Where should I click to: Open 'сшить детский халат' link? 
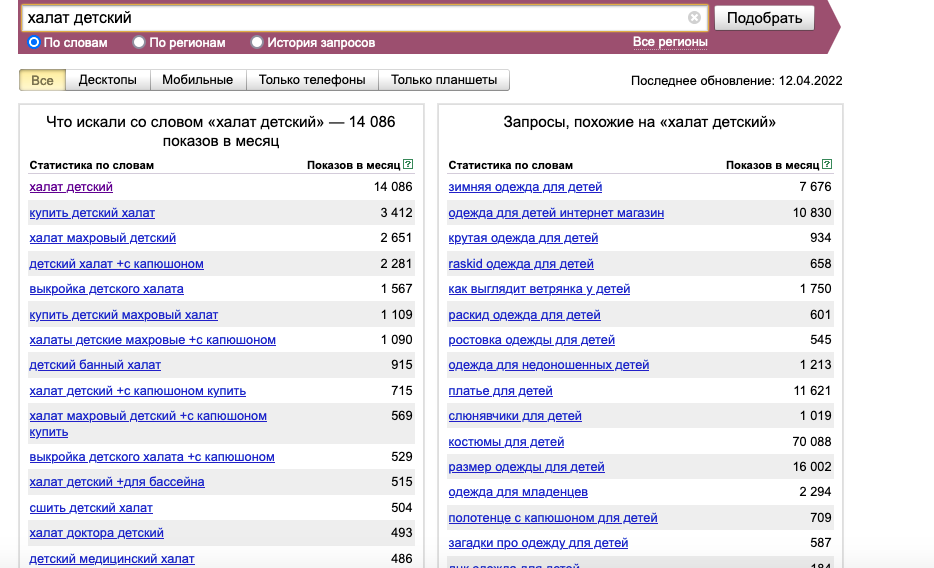coord(91,508)
